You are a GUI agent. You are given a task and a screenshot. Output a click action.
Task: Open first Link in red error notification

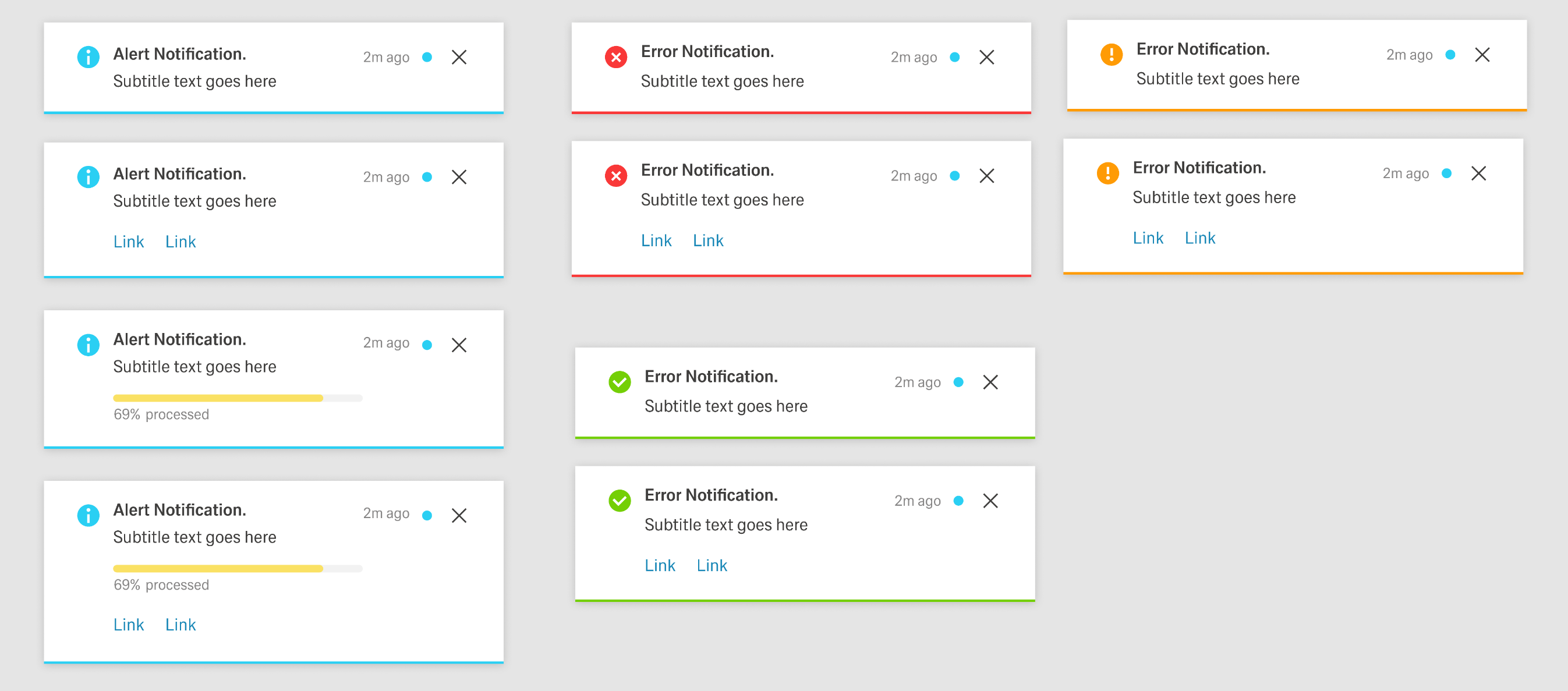[x=656, y=240]
